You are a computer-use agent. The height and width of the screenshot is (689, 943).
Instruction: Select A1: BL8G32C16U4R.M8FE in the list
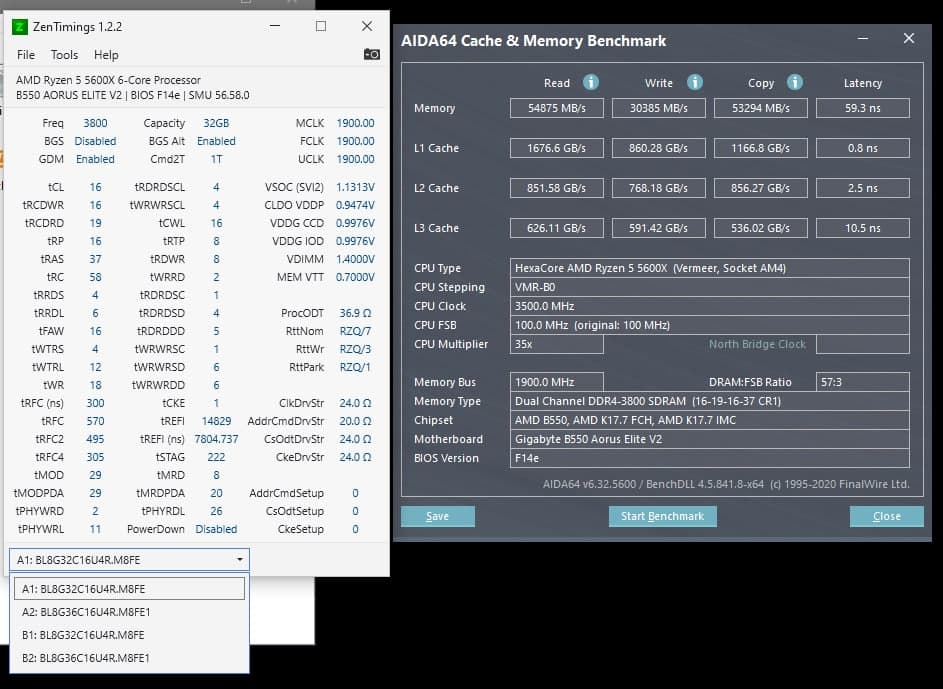coord(129,589)
